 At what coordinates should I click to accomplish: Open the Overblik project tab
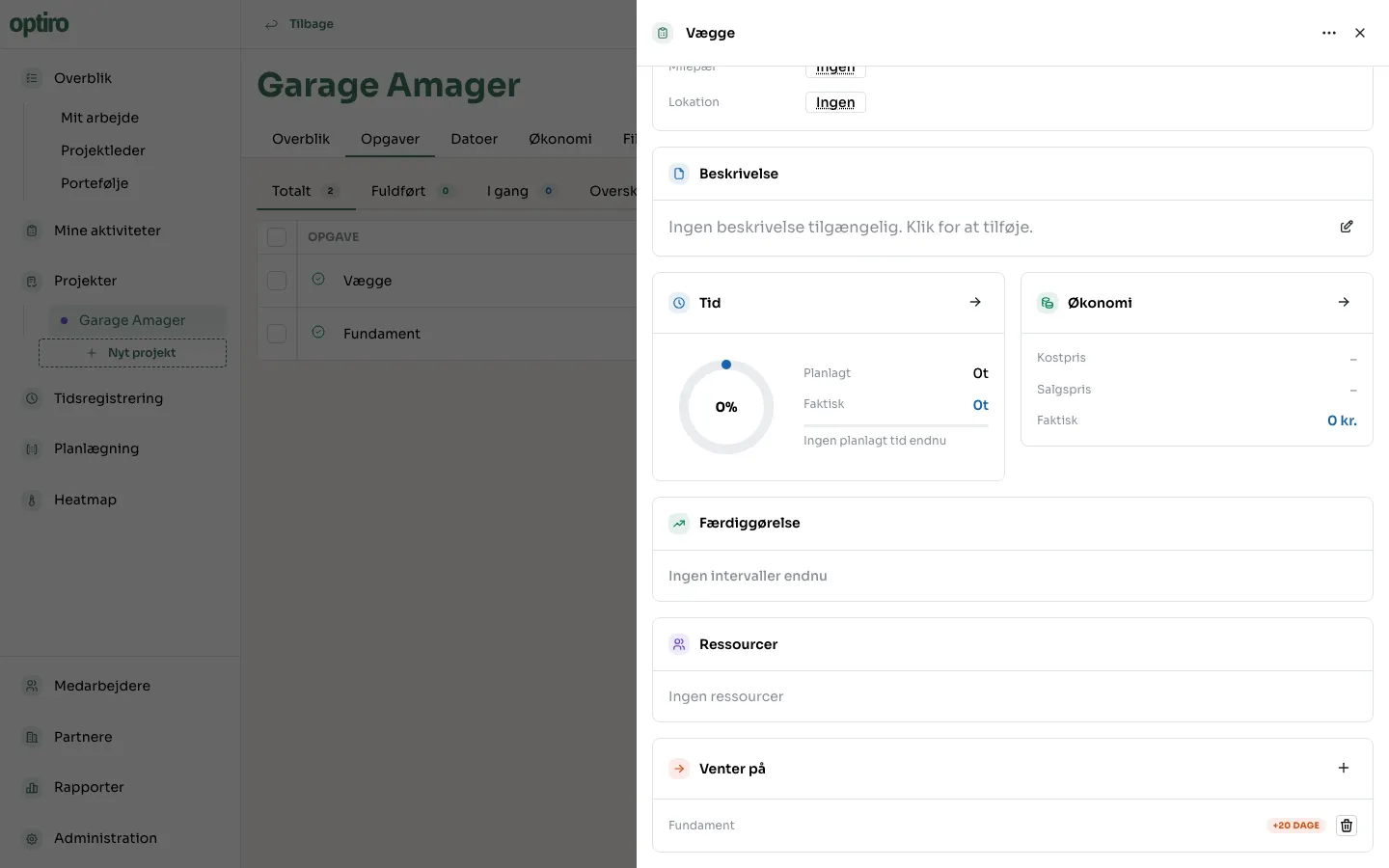pyautogui.click(x=301, y=139)
